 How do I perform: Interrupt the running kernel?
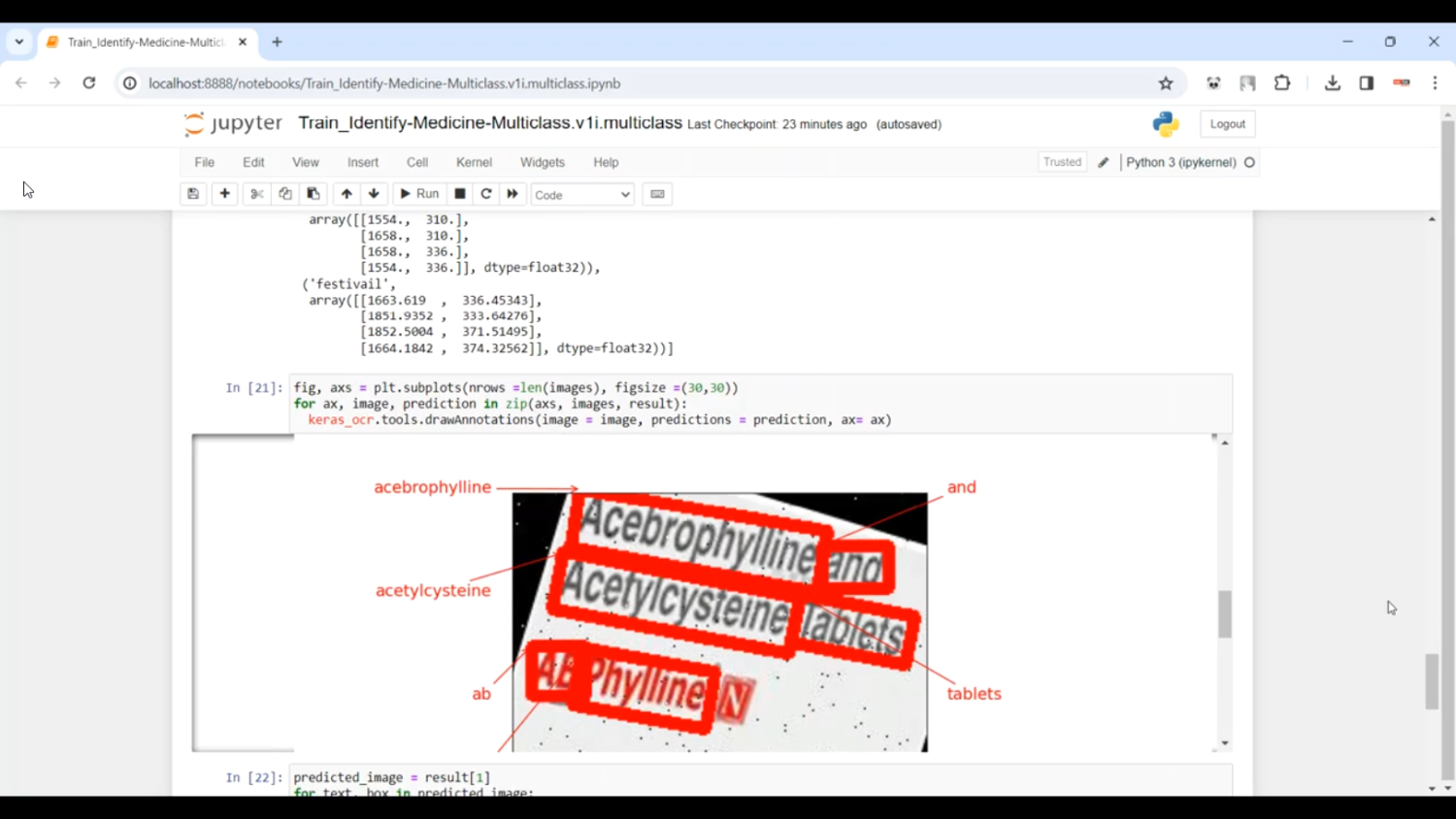tap(459, 194)
